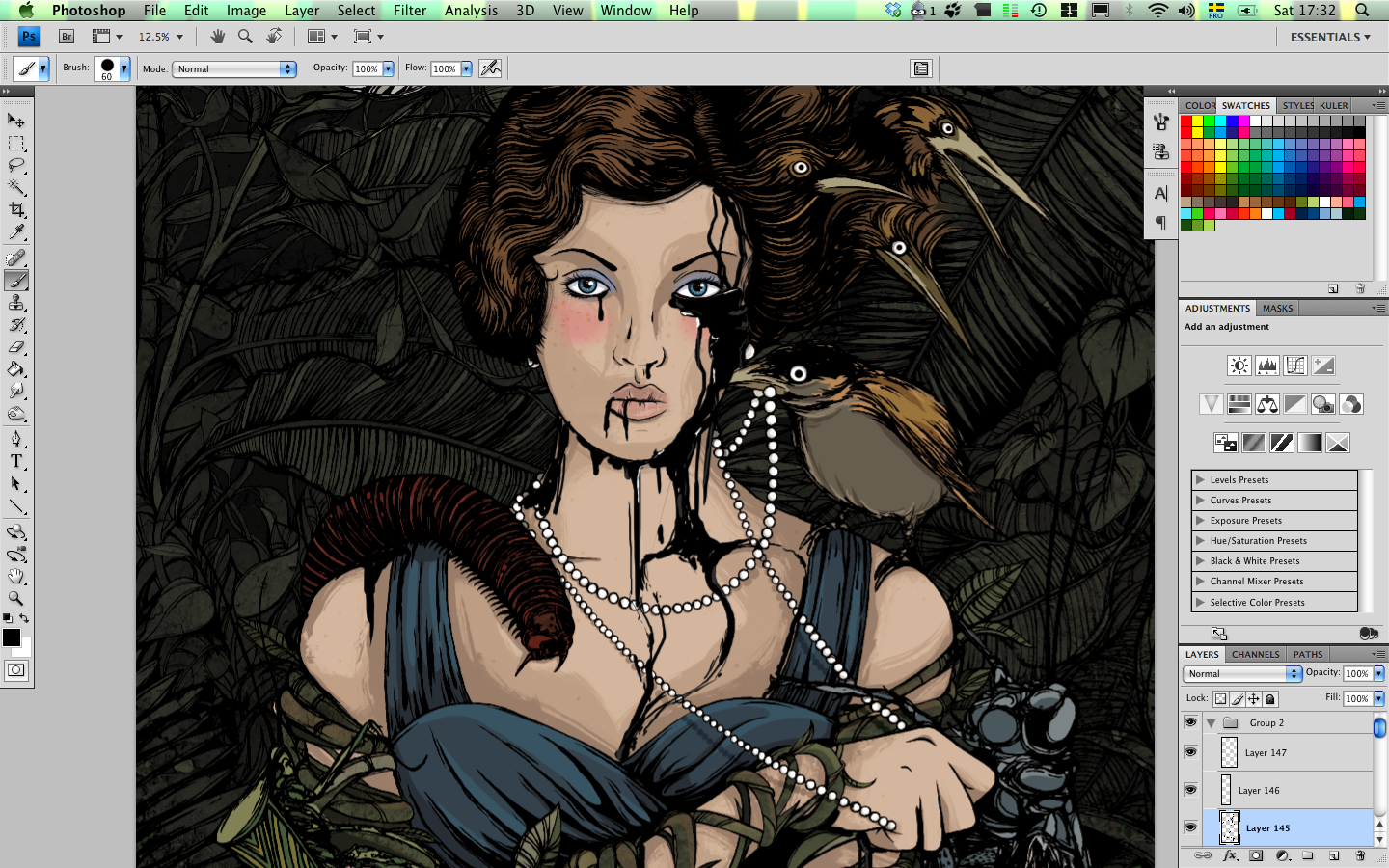This screenshot has width=1389, height=868.
Task: Open the brush Opacity slider dropdown
Action: pyautogui.click(x=389, y=69)
